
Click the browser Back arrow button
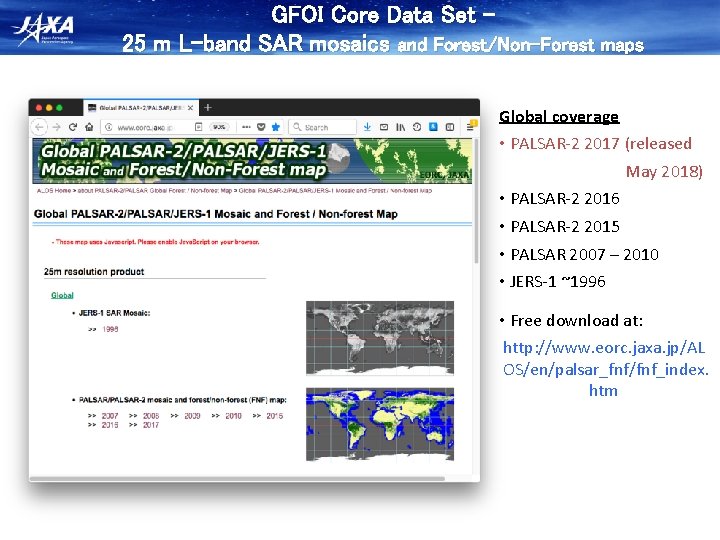click(x=39, y=127)
